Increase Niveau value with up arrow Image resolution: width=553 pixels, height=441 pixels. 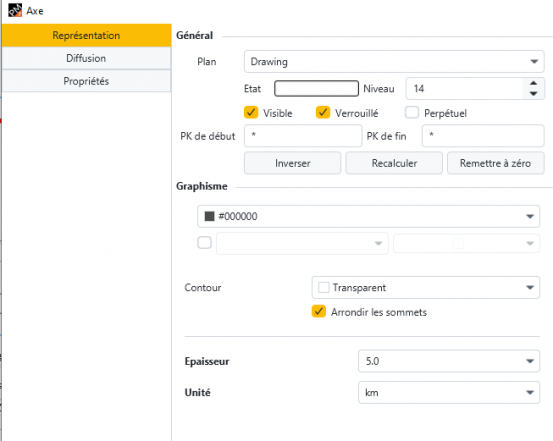pyautogui.click(x=533, y=83)
